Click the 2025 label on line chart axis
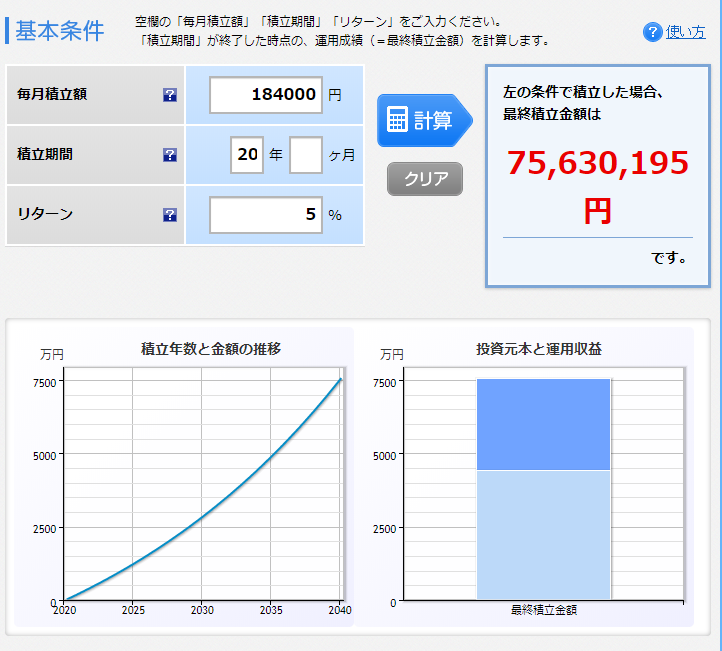Screen dimensions: 722x651 pyautogui.click(x=133, y=610)
